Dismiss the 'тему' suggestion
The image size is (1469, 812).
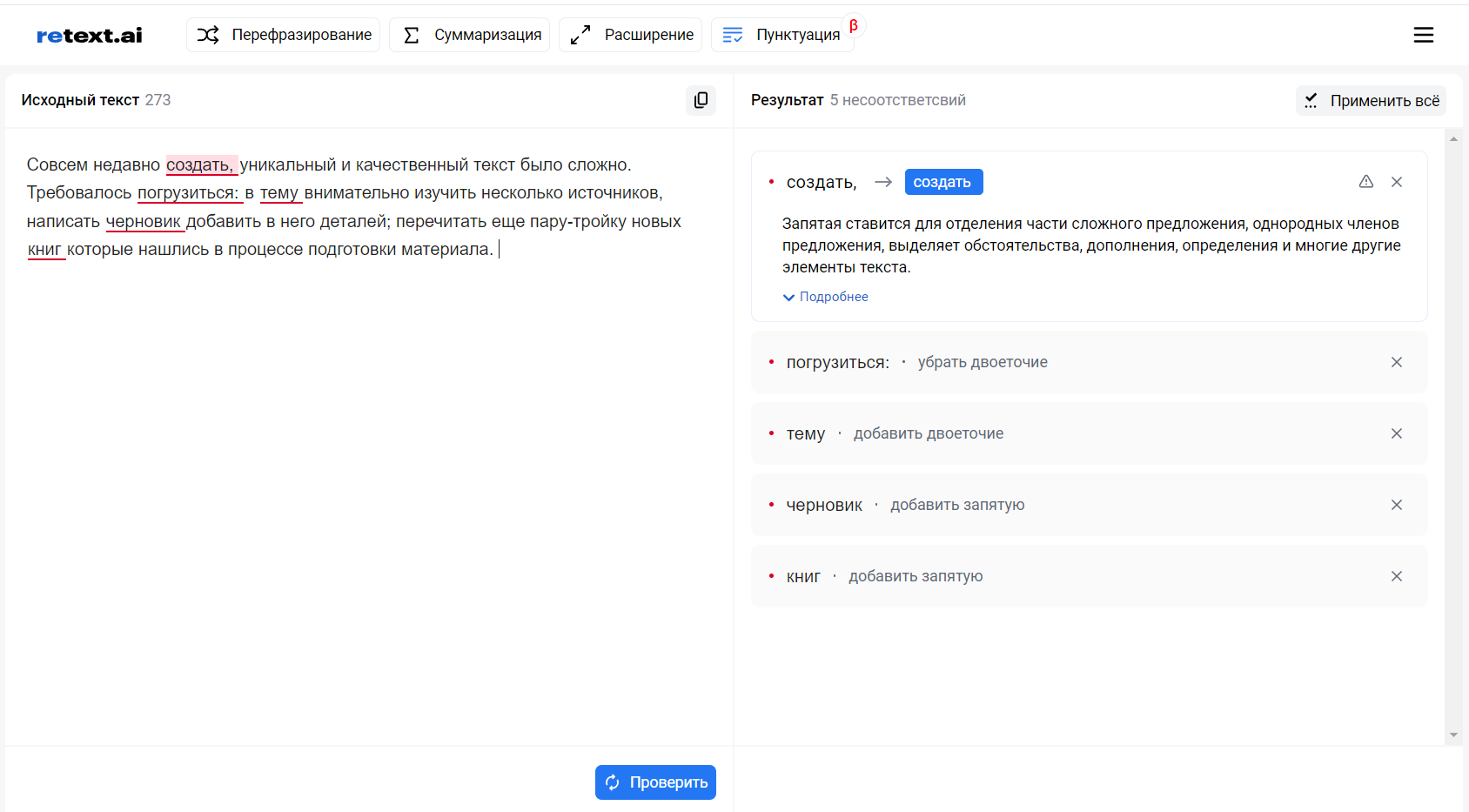click(1396, 433)
